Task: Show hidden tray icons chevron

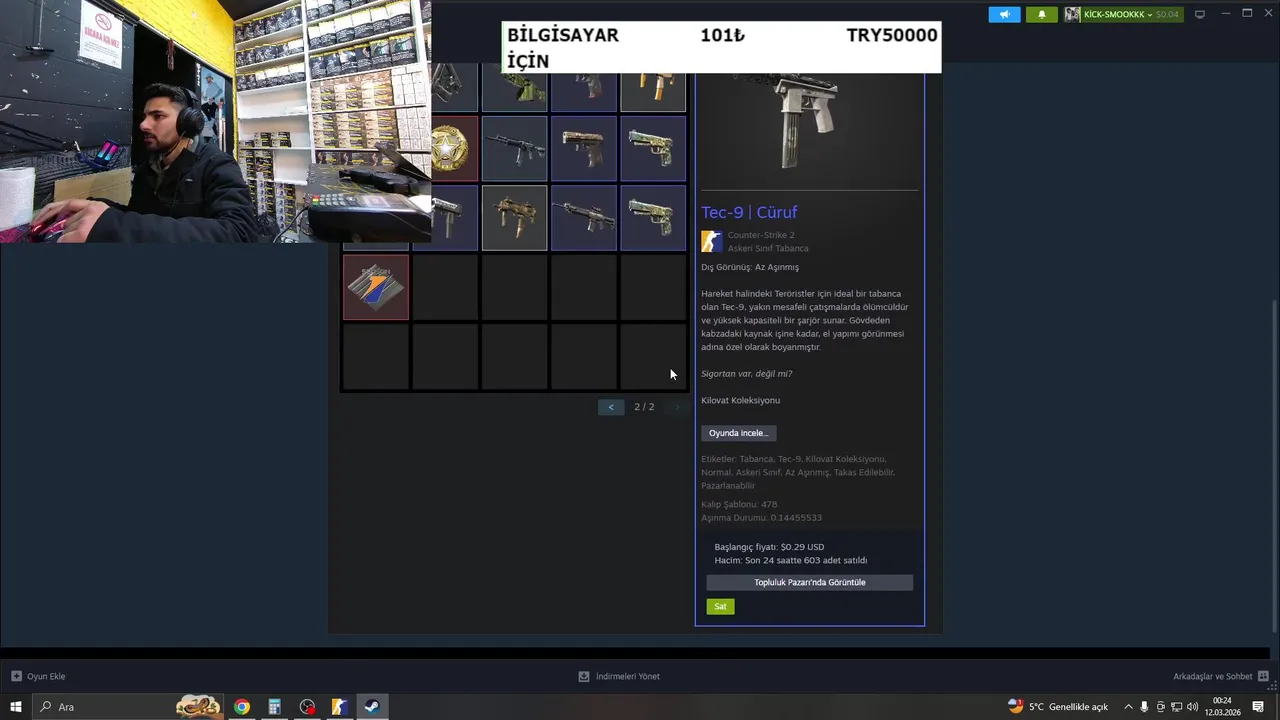Action: (1128, 707)
